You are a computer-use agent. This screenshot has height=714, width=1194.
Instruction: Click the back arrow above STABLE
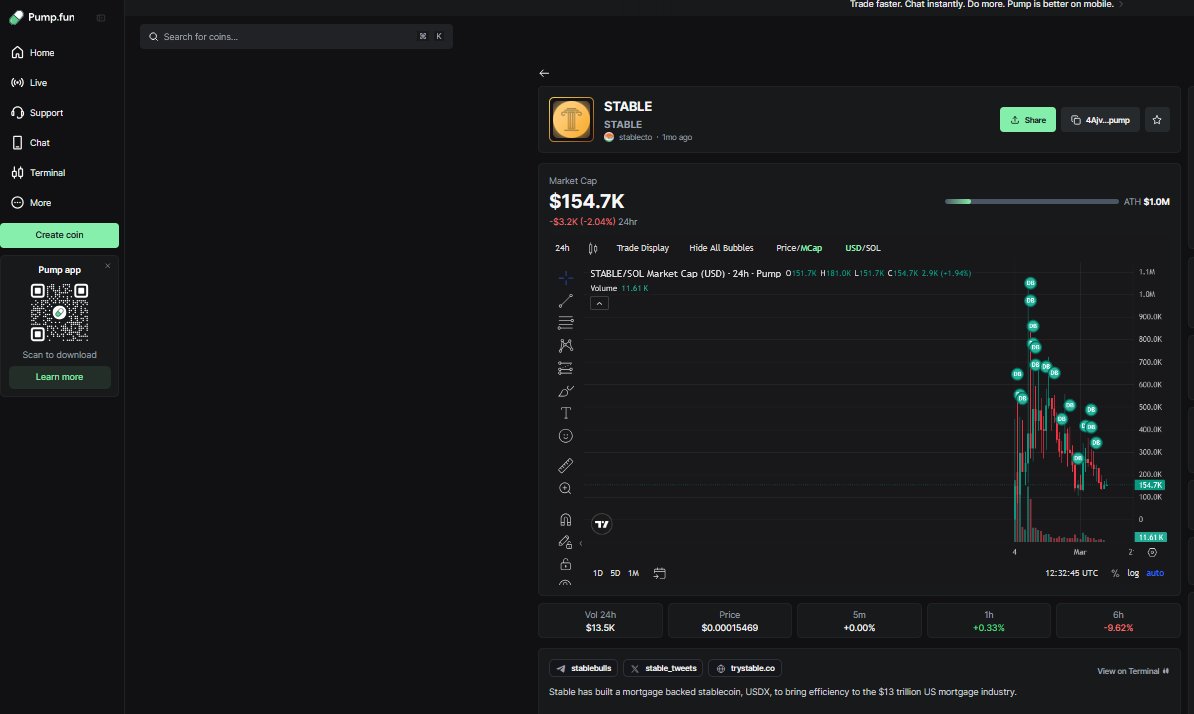coord(544,73)
